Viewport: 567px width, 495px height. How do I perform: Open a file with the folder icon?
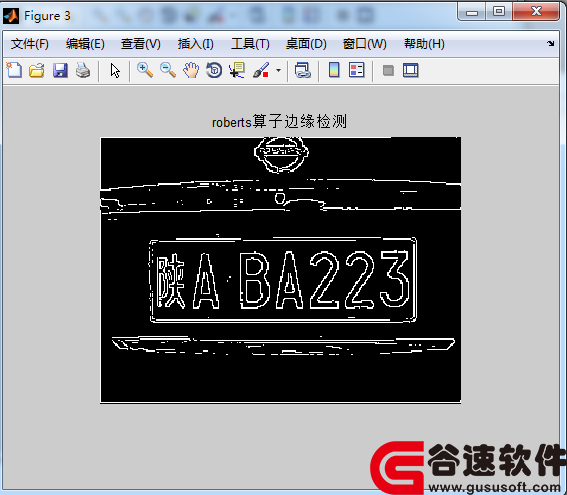[37, 70]
